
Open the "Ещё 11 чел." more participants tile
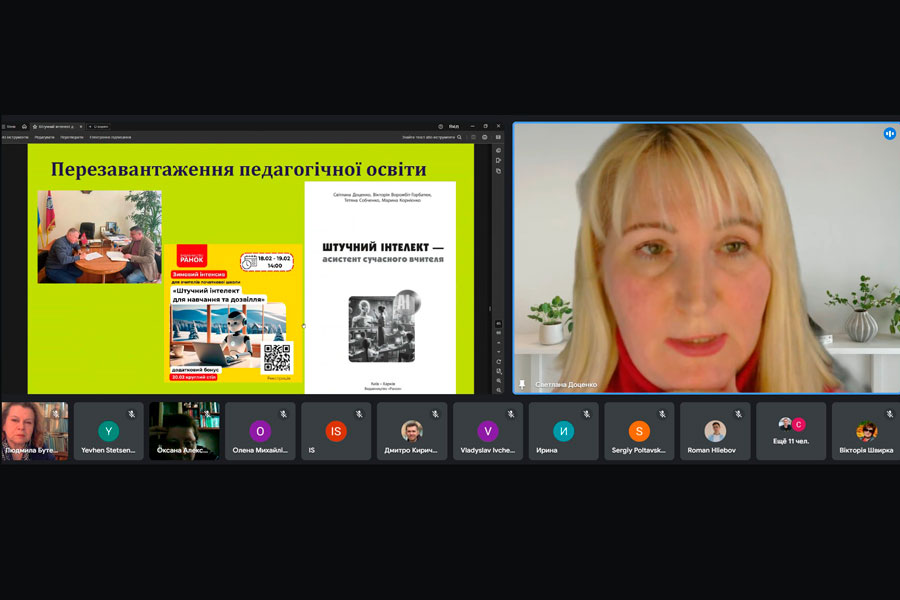790,431
